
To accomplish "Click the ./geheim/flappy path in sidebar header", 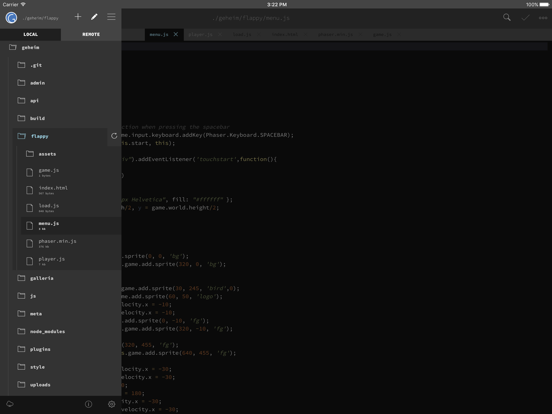I will (x=40, y=18).
